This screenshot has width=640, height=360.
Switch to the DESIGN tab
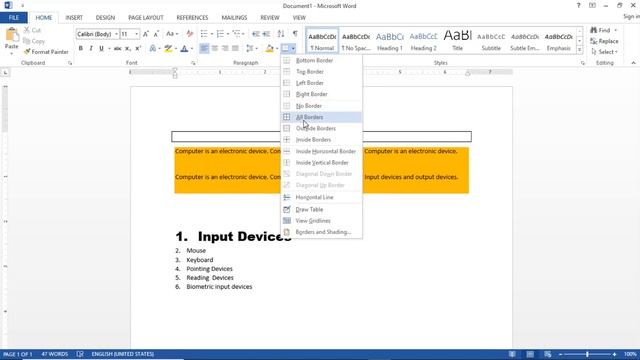click(105, 18)
